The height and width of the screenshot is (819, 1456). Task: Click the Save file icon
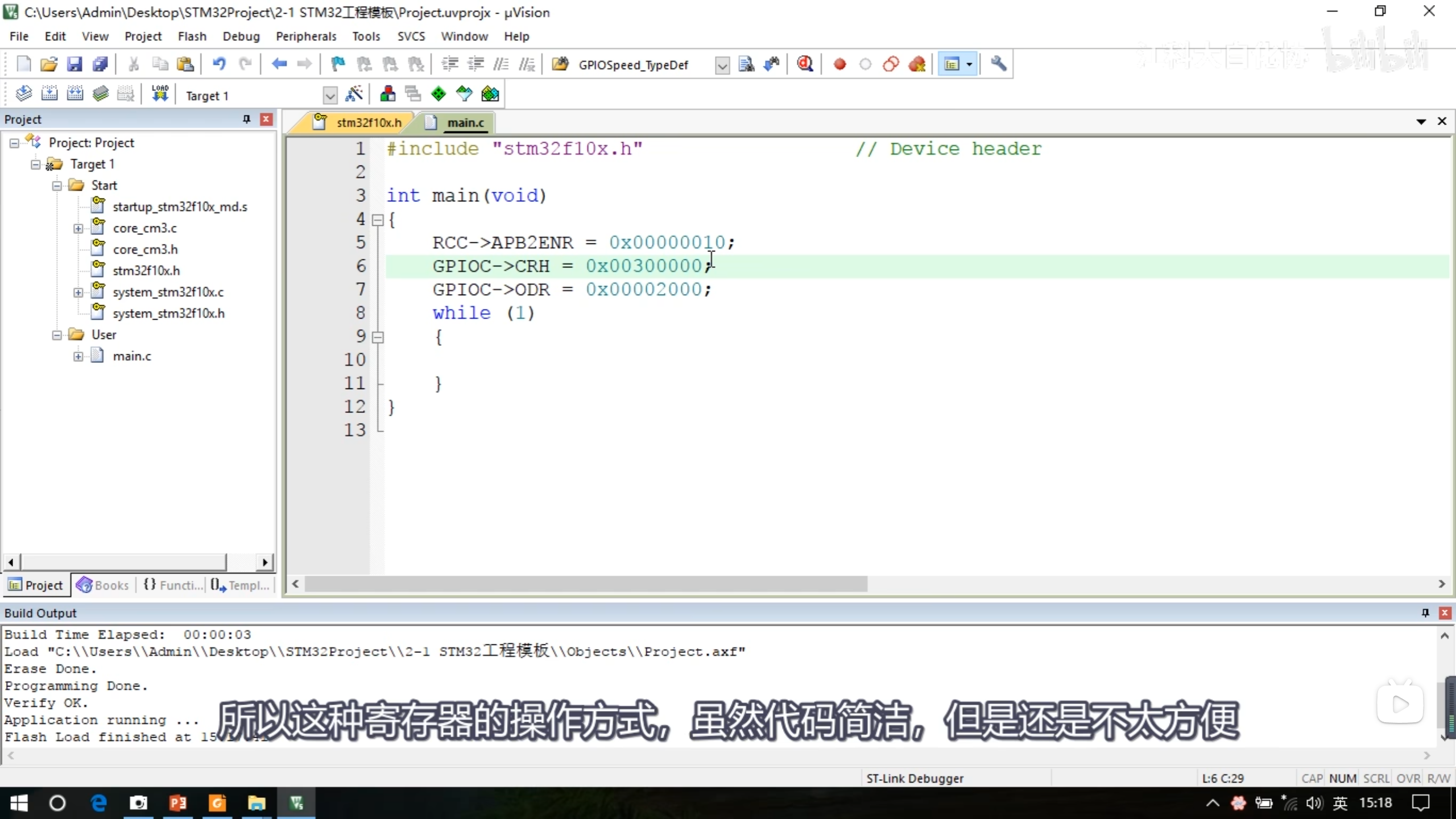click(x=75, y=64)
